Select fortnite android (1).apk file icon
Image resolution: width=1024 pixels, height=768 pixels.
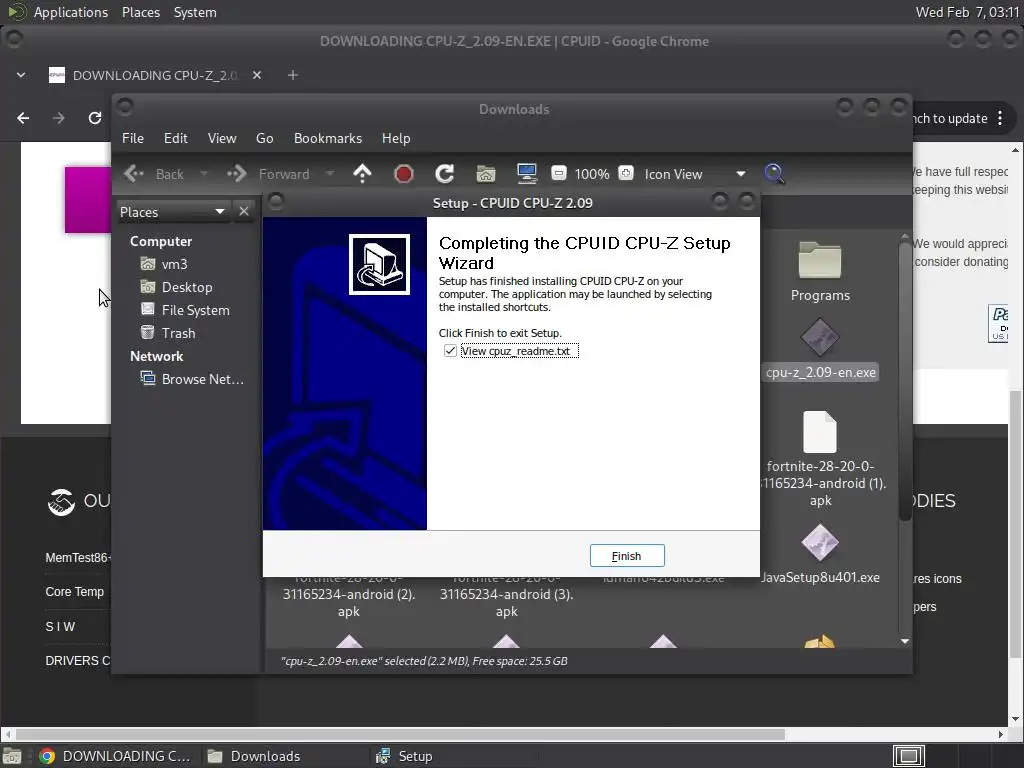pyautogui.click(x=820, y=432)
